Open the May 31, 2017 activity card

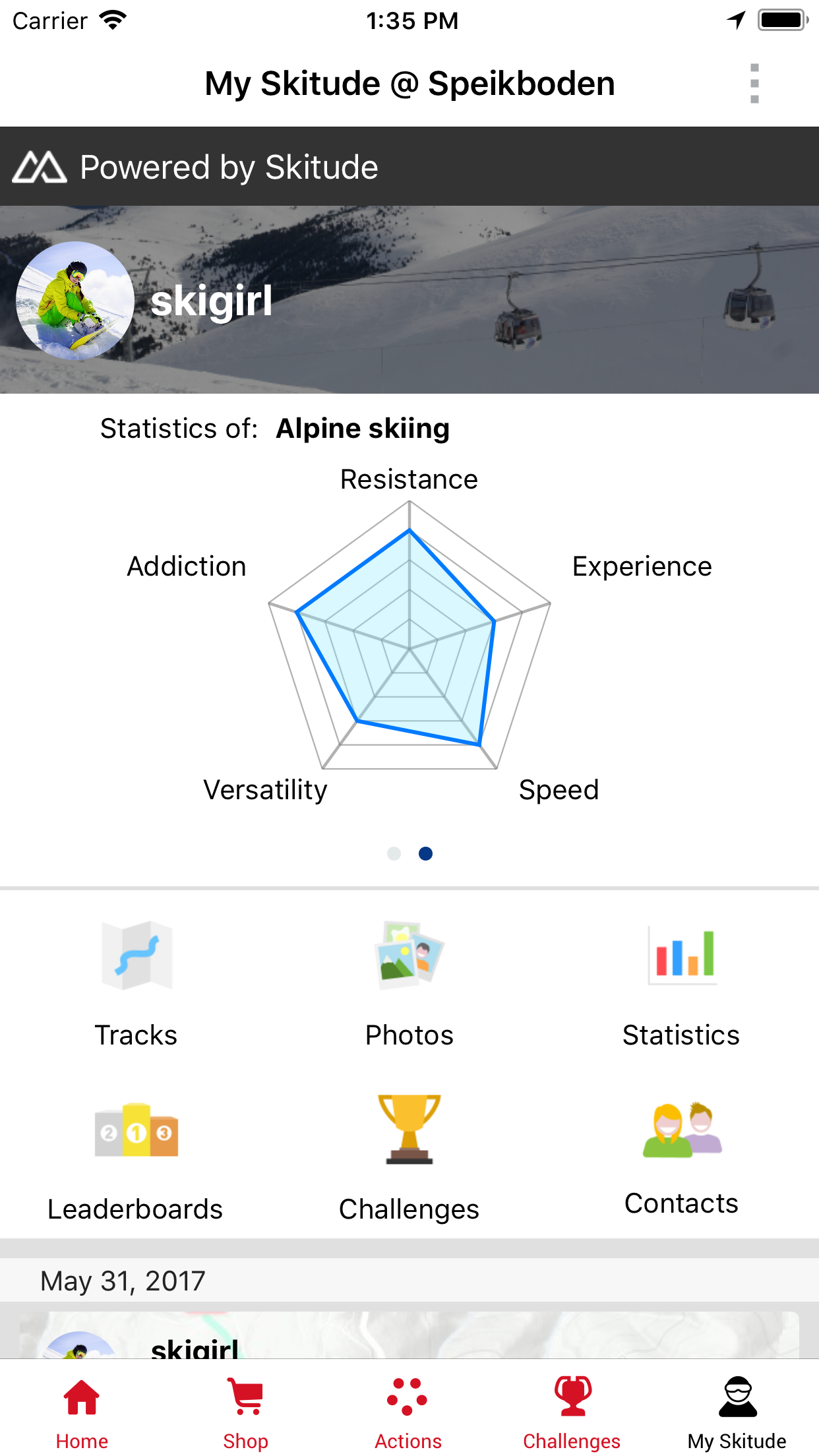coord(409,1335)
